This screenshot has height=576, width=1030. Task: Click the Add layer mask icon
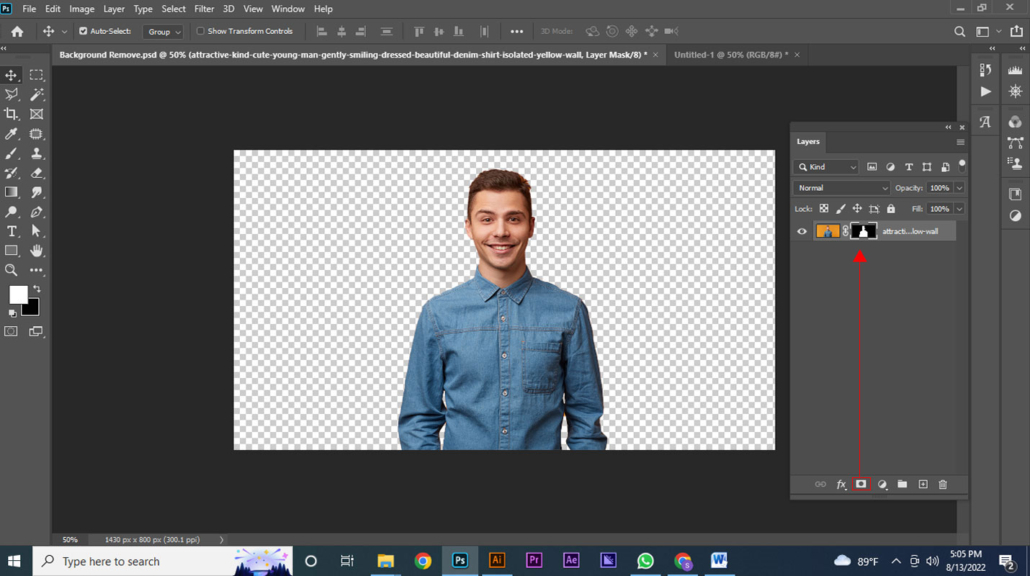[x=861, y=484]
